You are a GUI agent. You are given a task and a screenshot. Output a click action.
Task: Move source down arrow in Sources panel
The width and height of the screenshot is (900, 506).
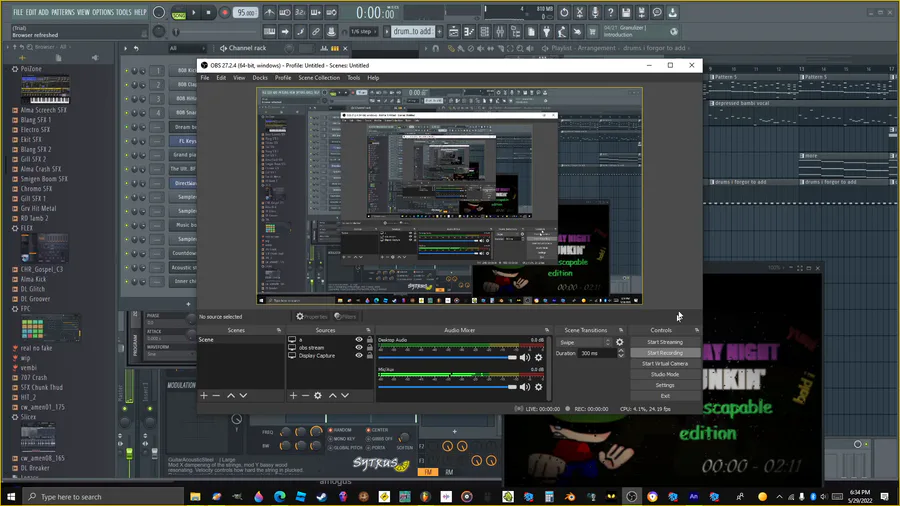pos(345,395)
